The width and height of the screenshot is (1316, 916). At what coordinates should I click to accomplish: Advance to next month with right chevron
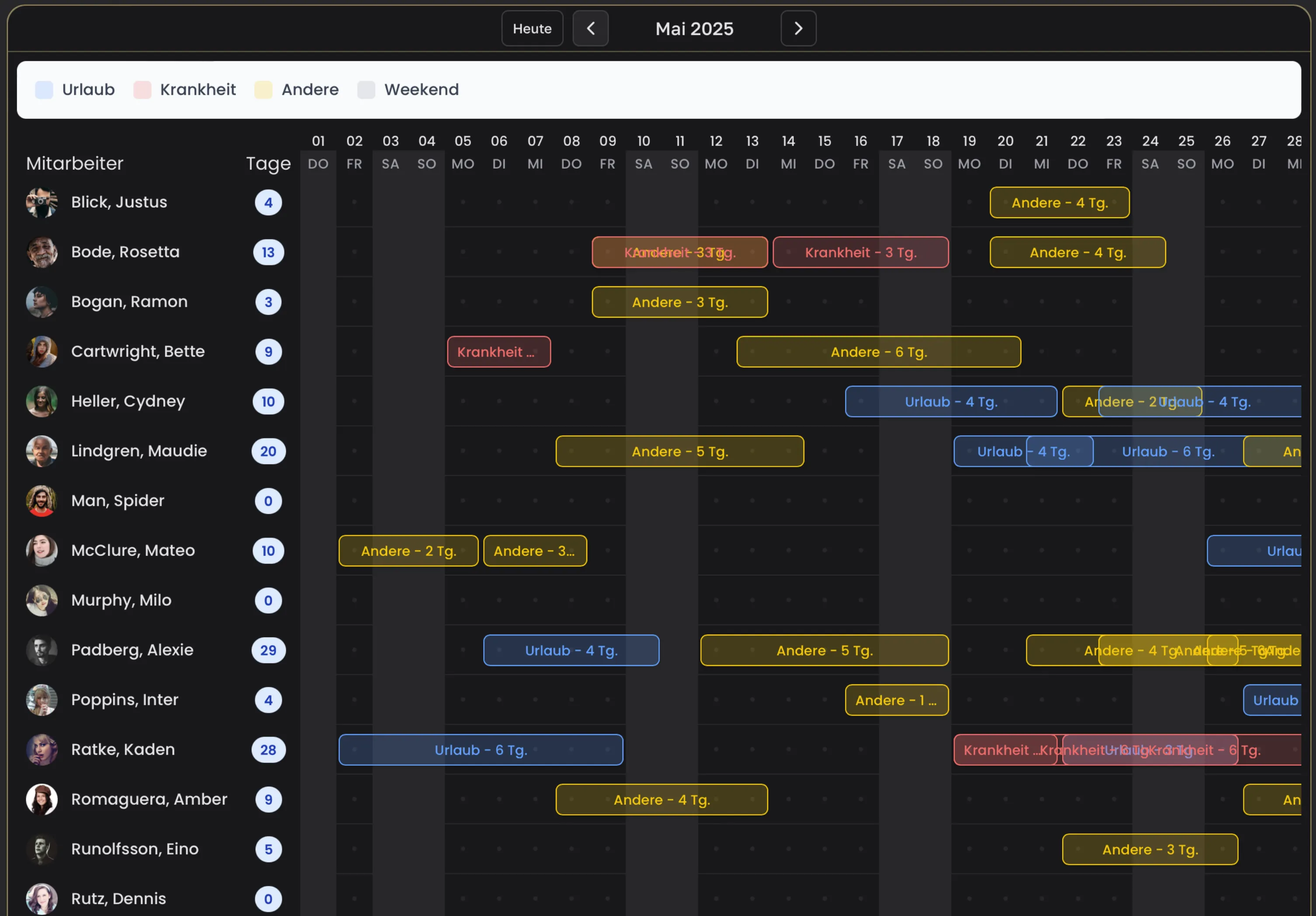(798, 28)
